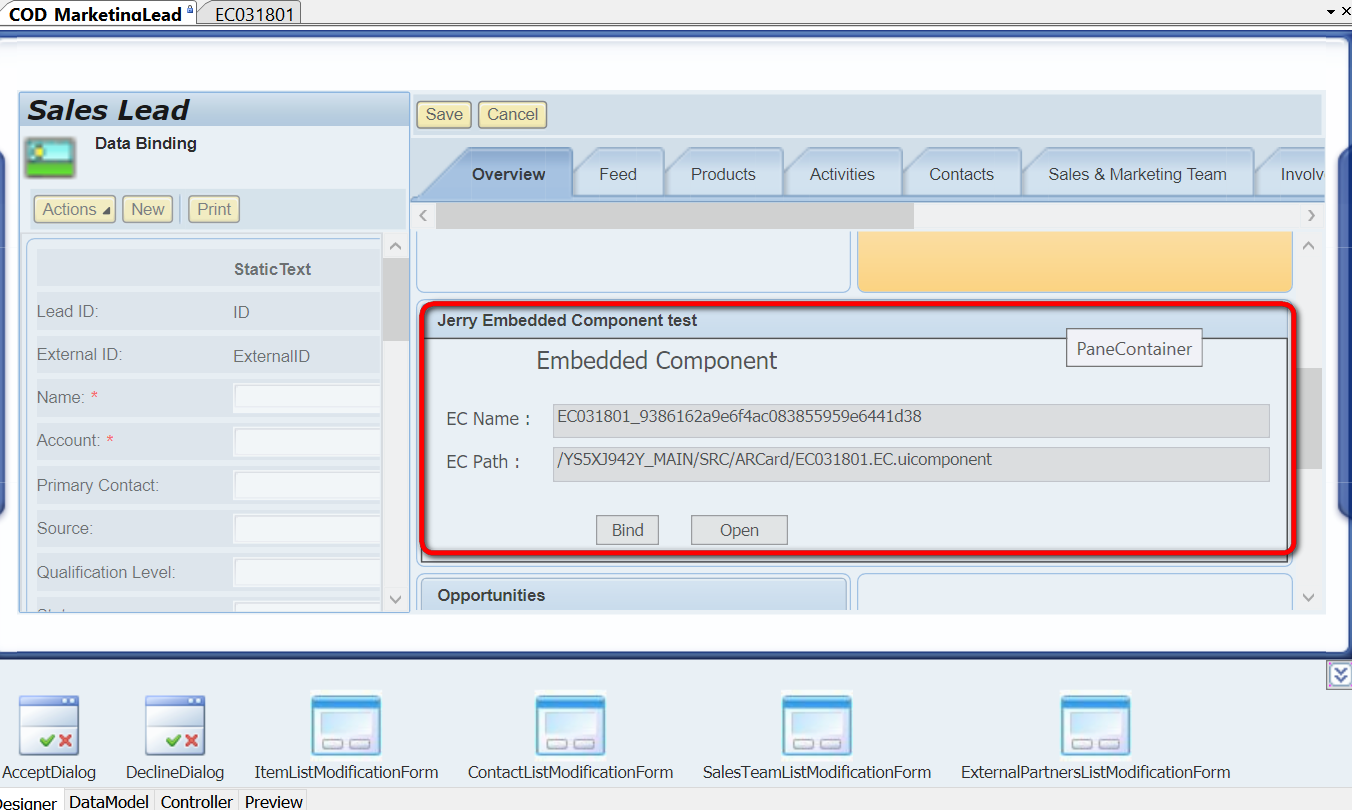Open the AcceptDialog component icon

pyautogui.click(x=49, y=725)
